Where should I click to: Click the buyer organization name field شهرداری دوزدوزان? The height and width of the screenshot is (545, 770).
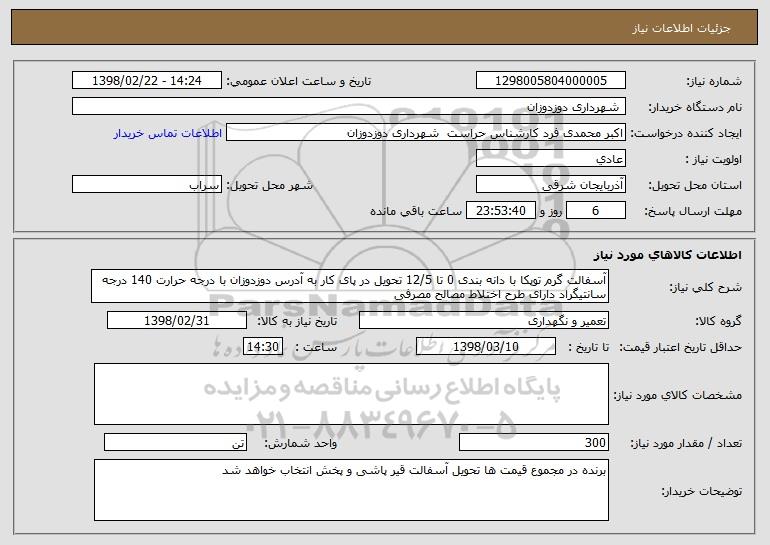click(x=349, y=107)
